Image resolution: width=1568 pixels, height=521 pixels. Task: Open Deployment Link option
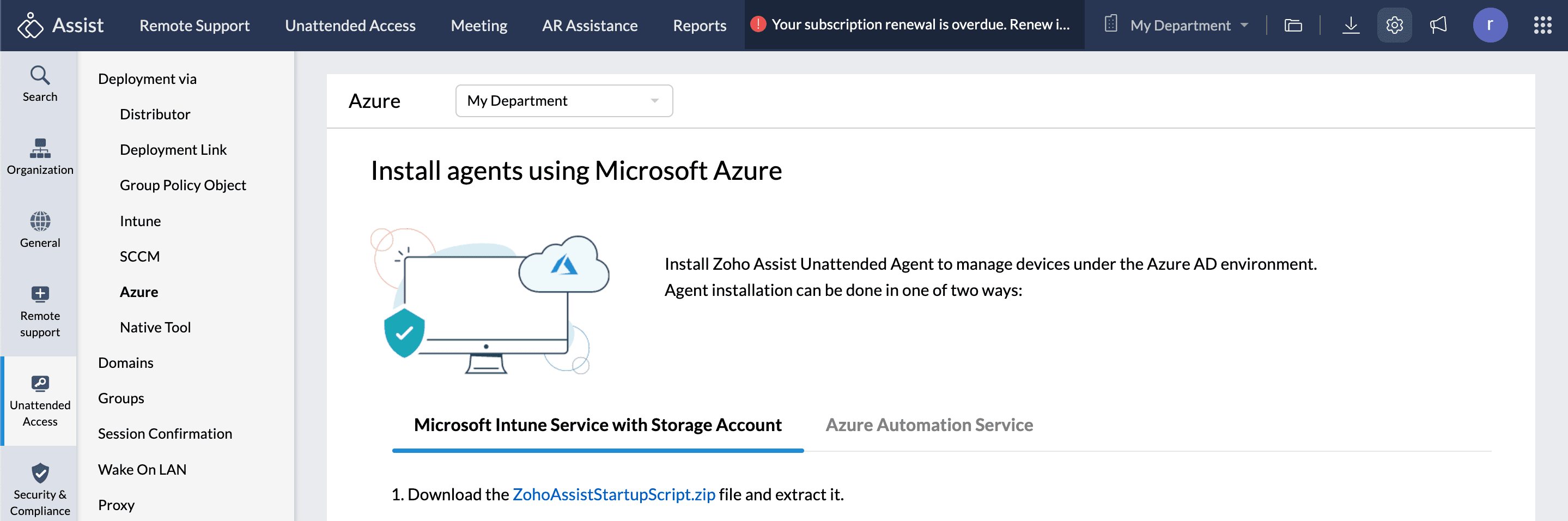pos(173,150)
